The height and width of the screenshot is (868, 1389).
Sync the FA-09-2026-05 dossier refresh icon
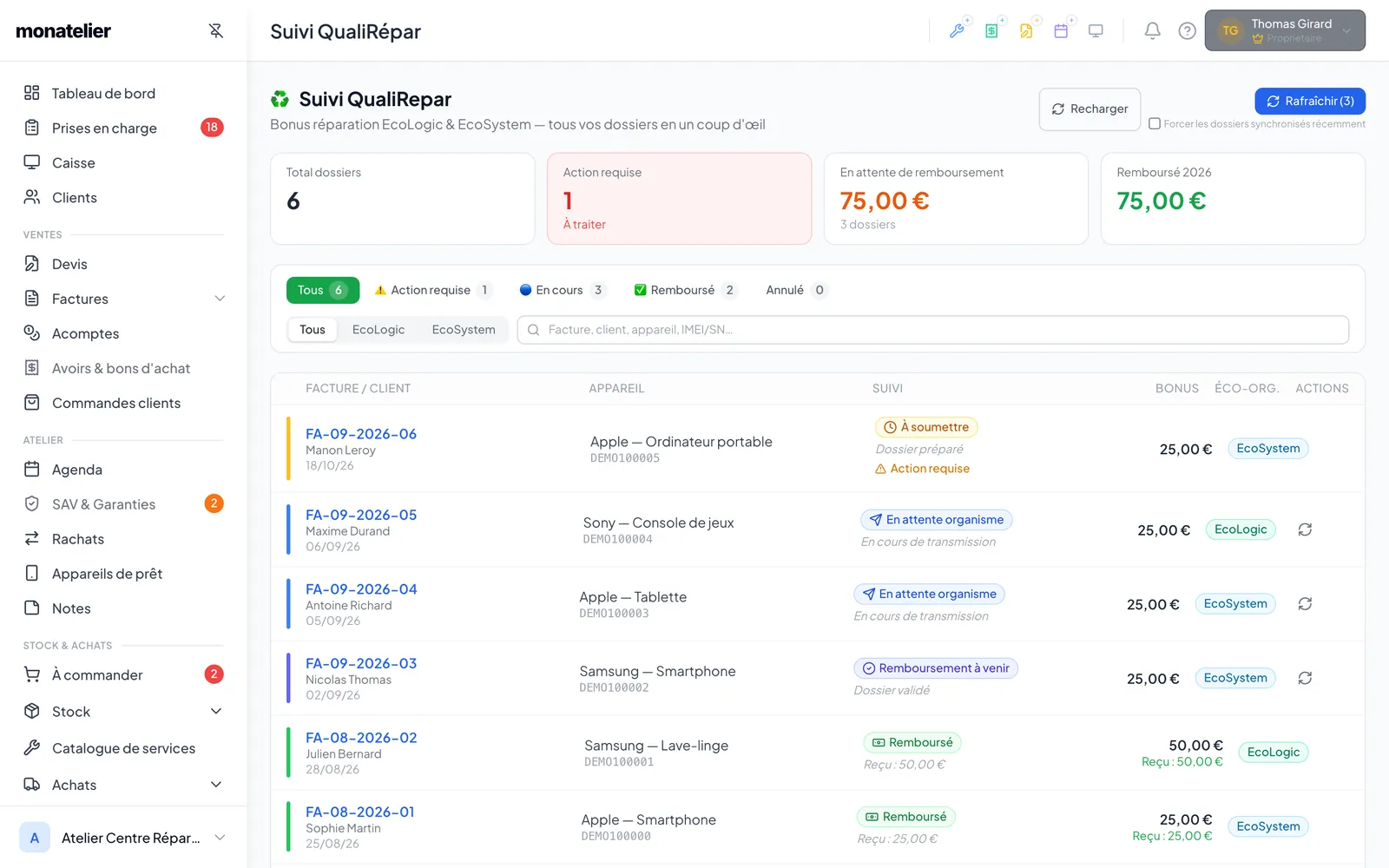click(1305, 529)
